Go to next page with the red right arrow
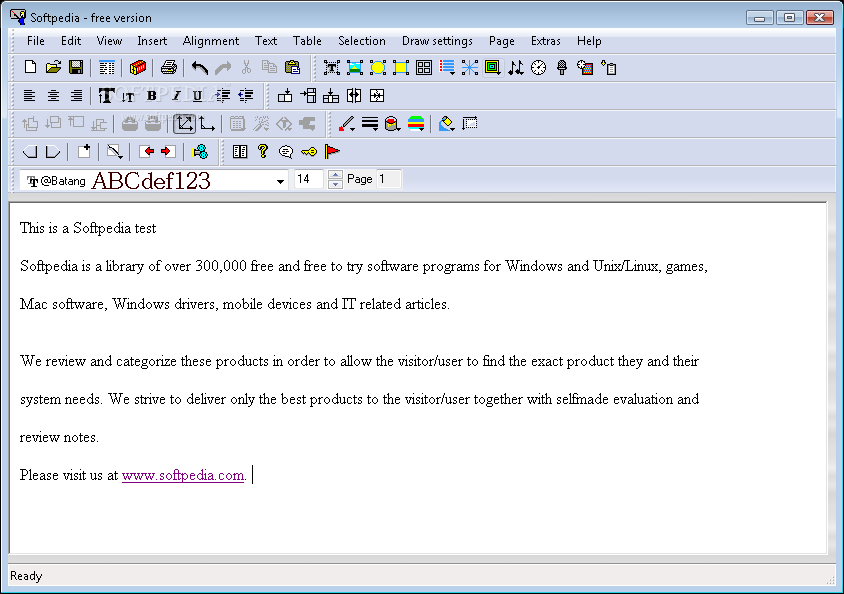The height and width of the screenshot is (594, 844). [x=168, y=152]
